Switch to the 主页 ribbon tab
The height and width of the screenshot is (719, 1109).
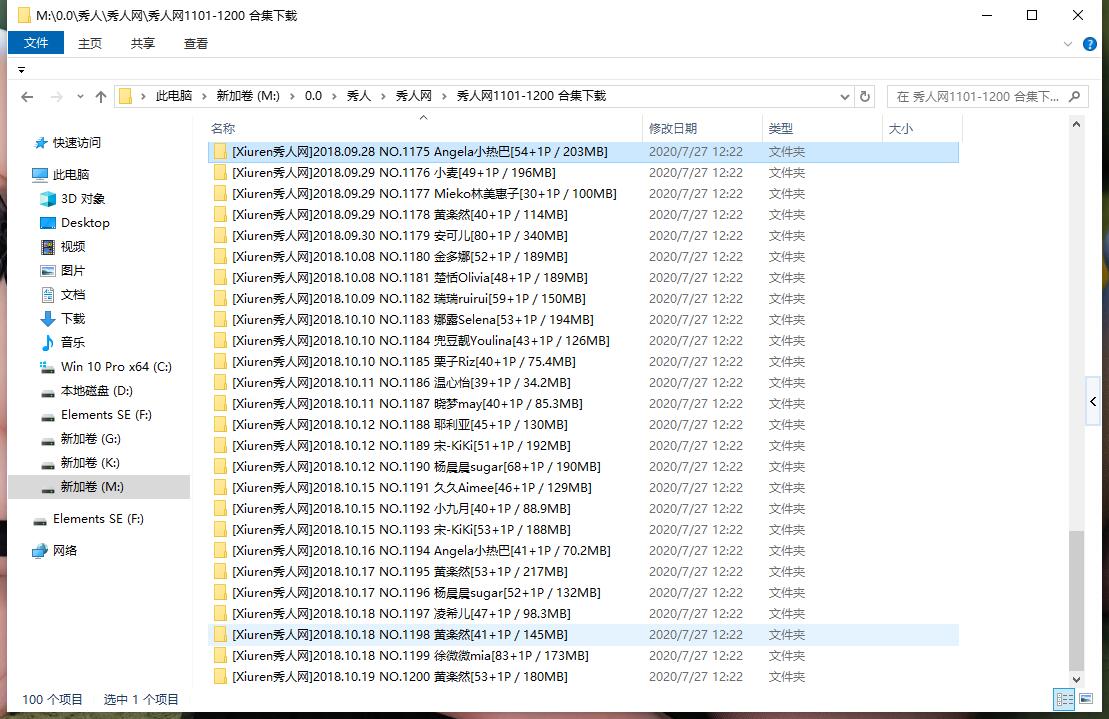(x=90, y=44)
